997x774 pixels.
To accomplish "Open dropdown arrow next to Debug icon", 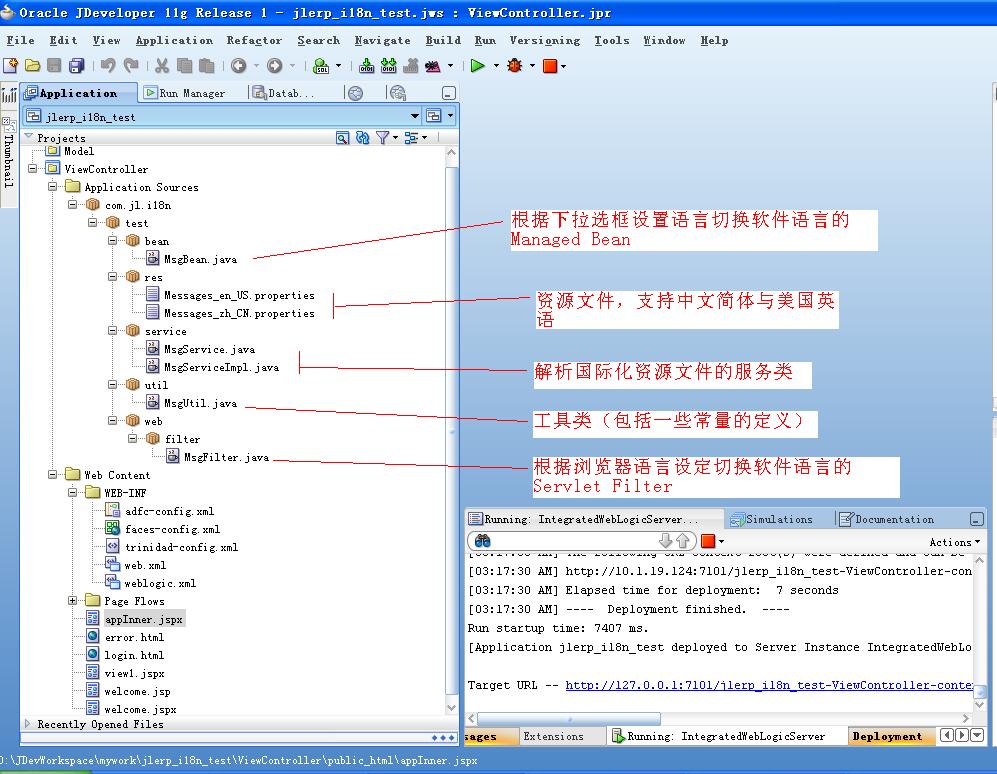I will click(x=532, y=66).
